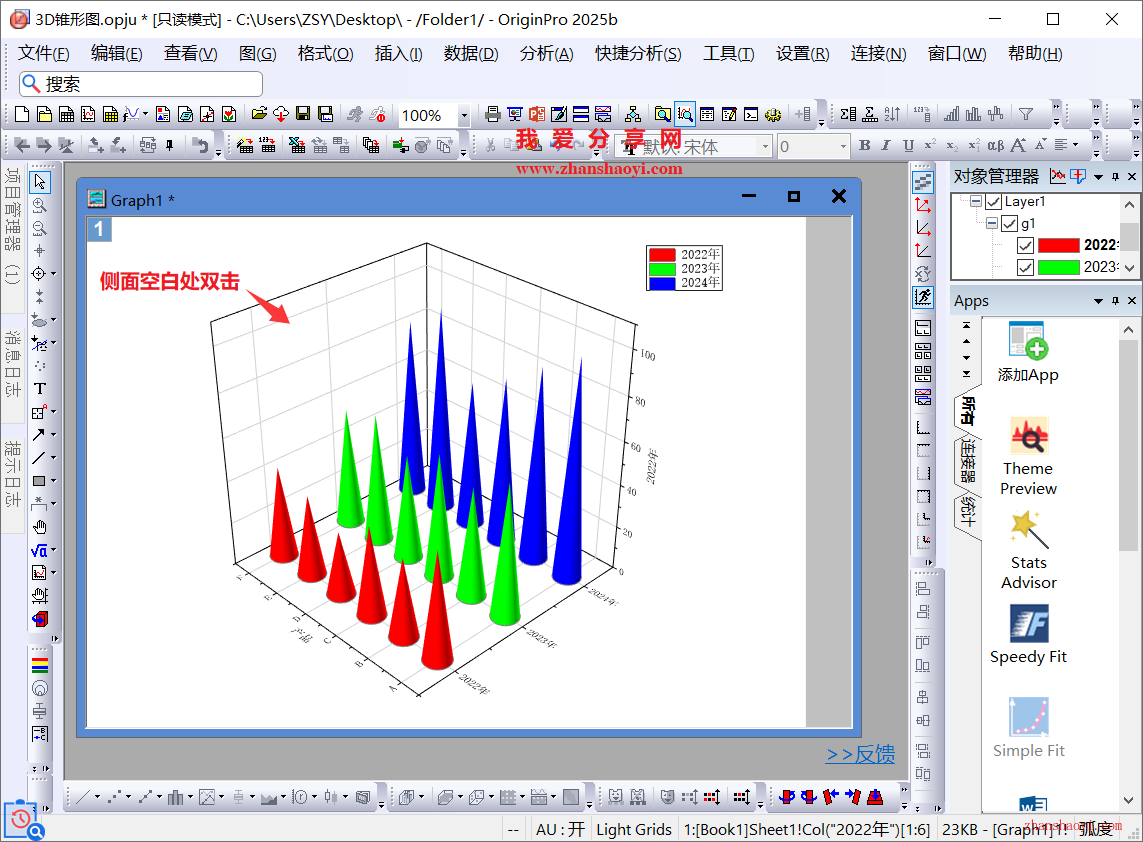Click the green 2023 color swatch

point(1059,267)
